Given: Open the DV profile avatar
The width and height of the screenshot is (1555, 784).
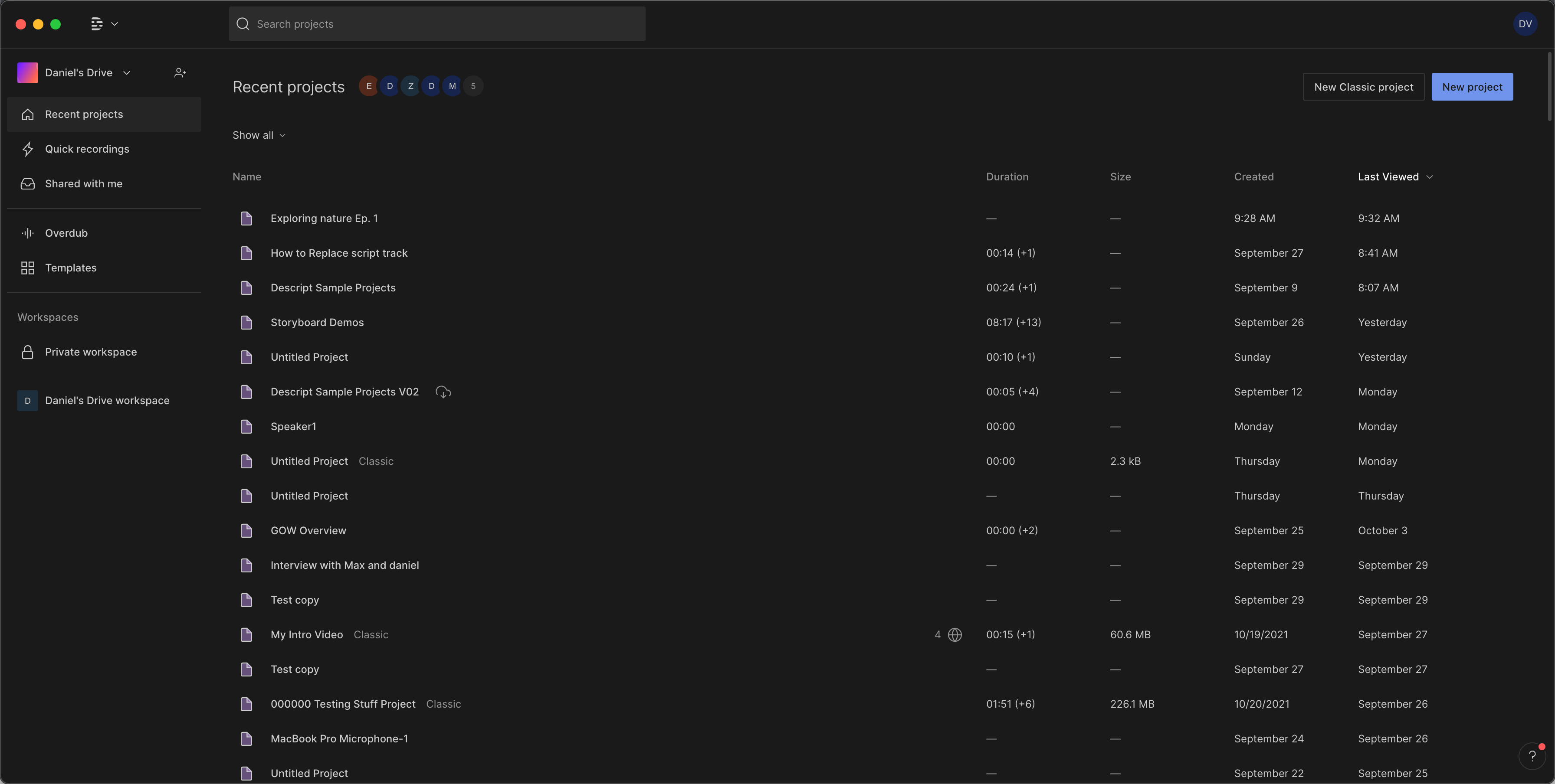Looking at the screenshot, I should coord(1525,24).
